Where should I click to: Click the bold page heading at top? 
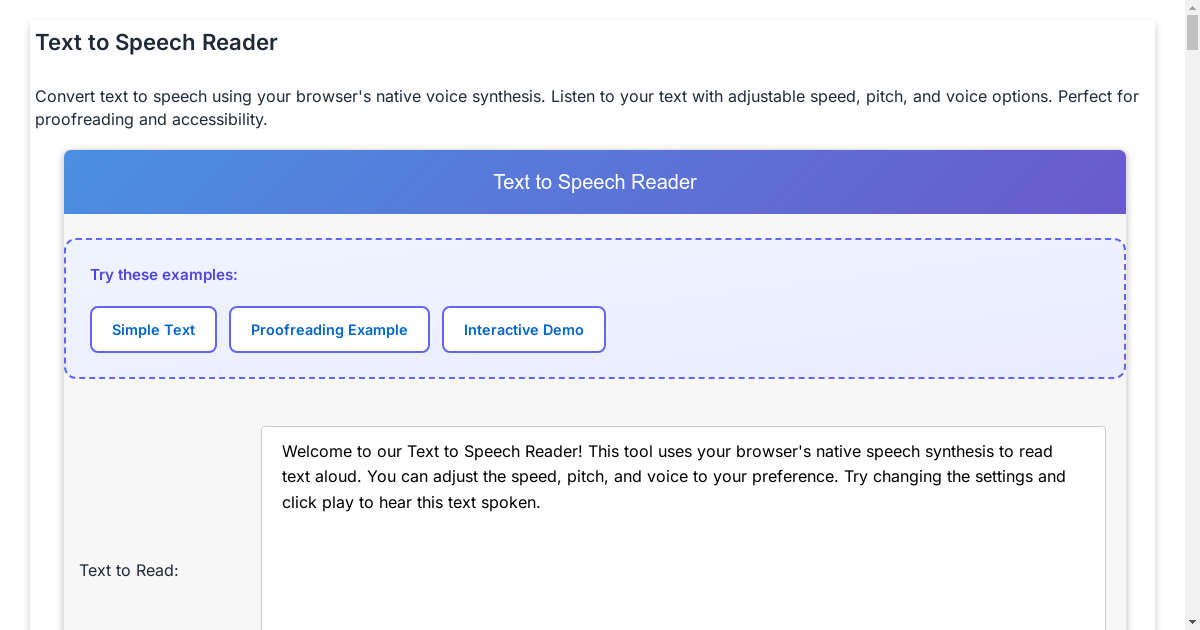pos(157,43)
